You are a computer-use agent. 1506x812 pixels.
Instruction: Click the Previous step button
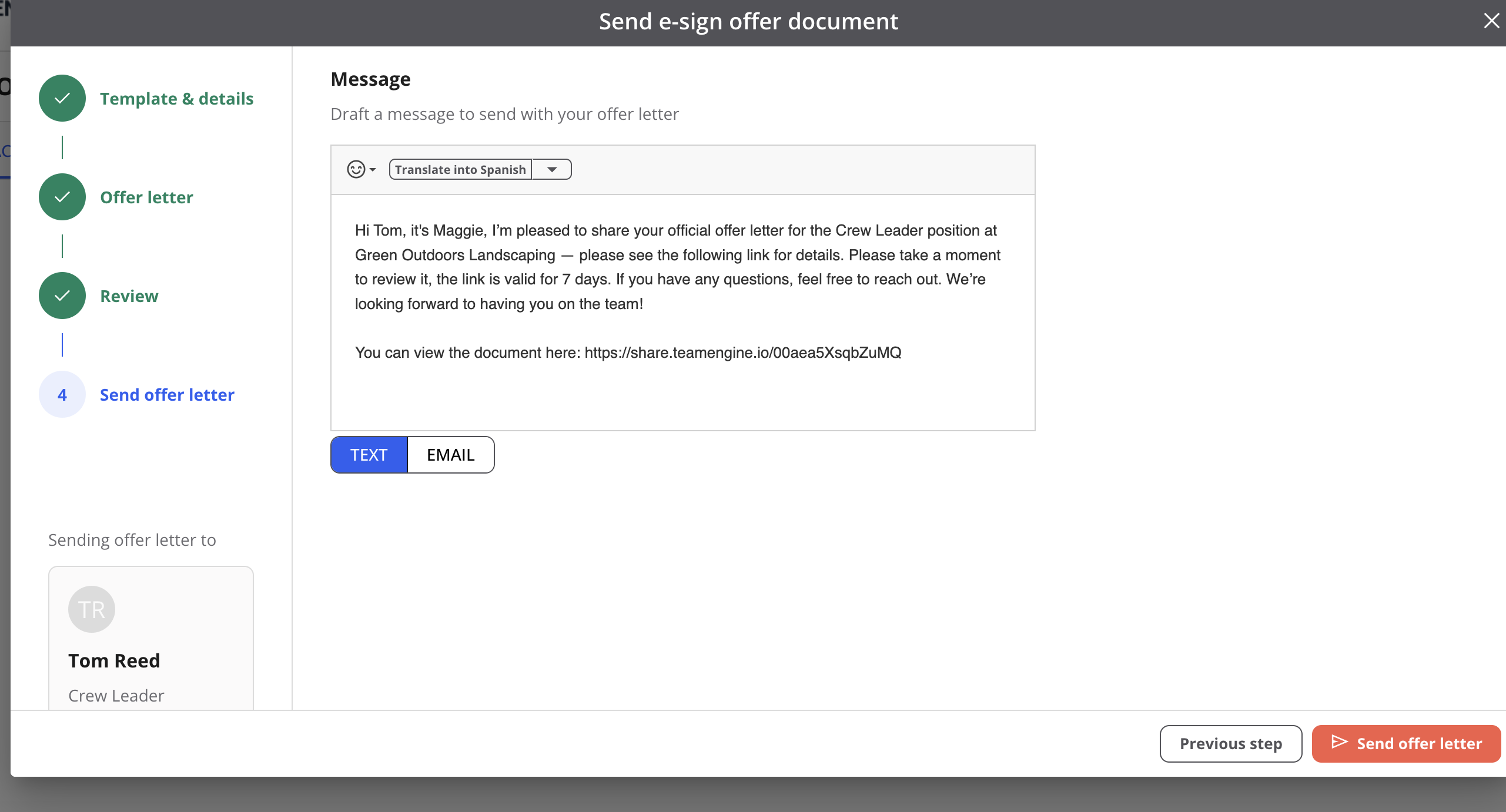pos(1230,744)
